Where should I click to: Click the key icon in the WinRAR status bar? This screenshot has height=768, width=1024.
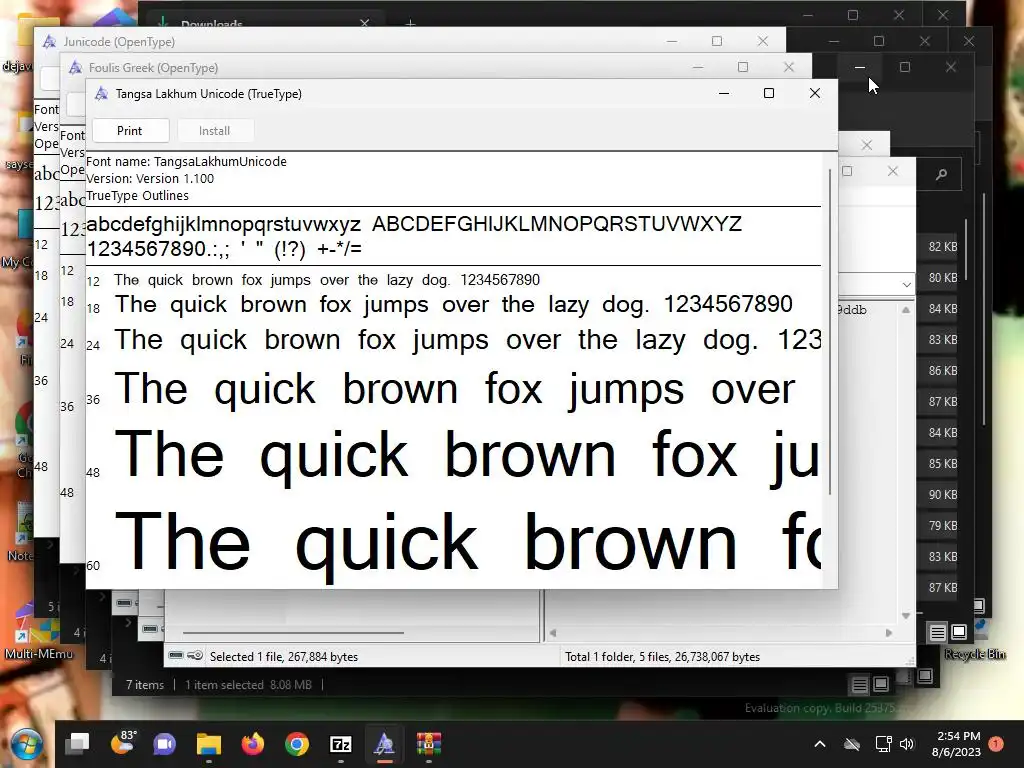[195, 656]
